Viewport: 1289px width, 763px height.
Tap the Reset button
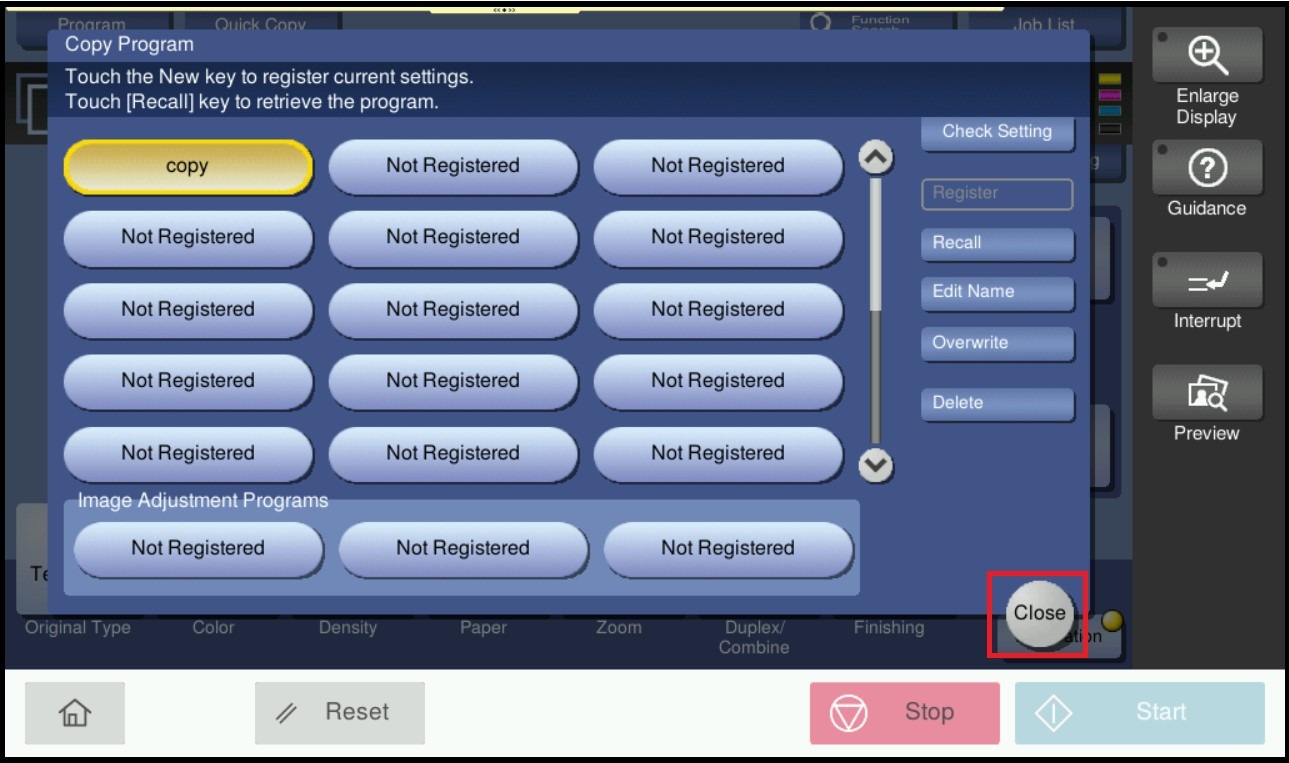[x=340, y=713]
